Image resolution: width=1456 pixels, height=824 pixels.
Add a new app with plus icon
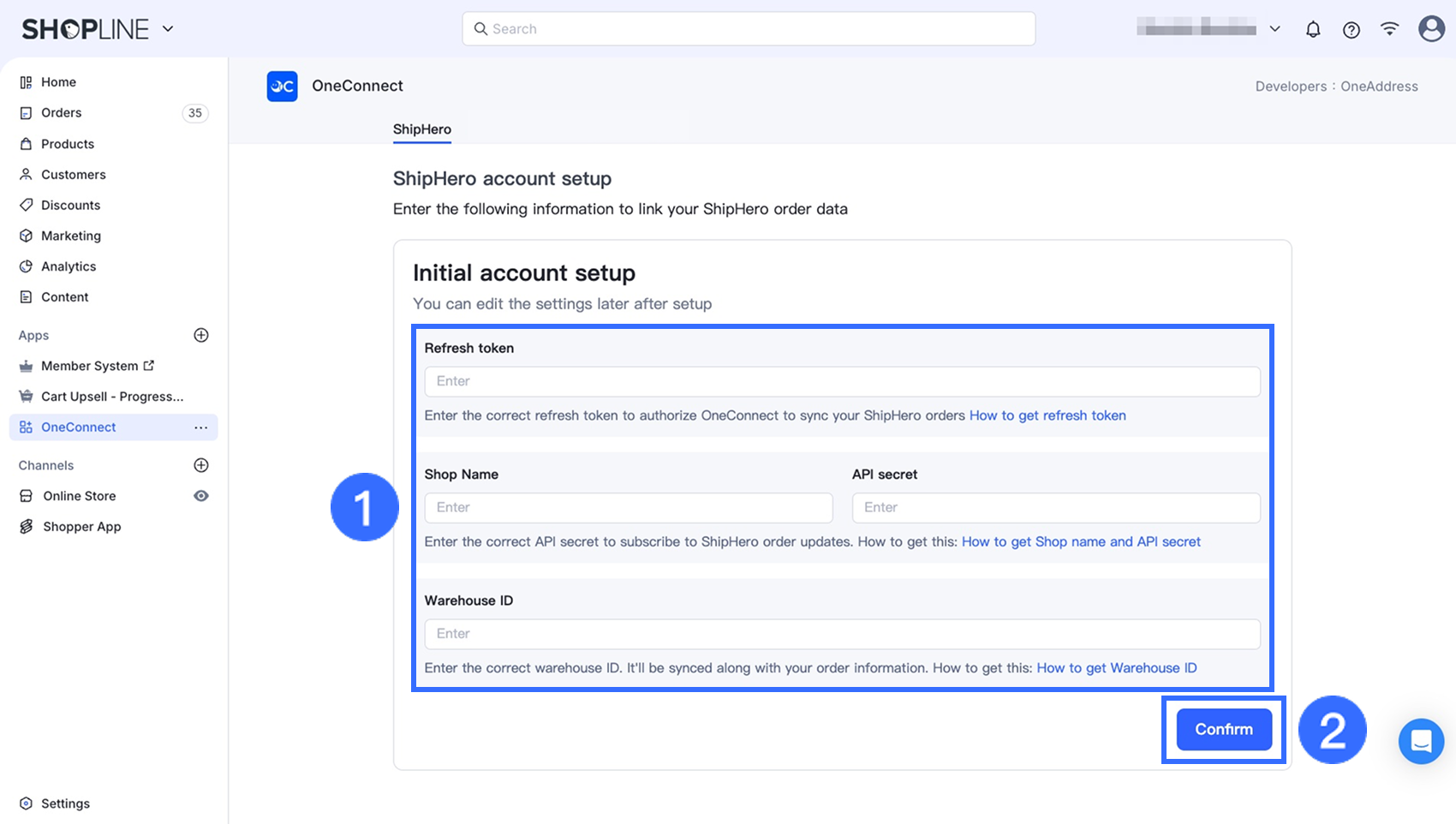201,335
